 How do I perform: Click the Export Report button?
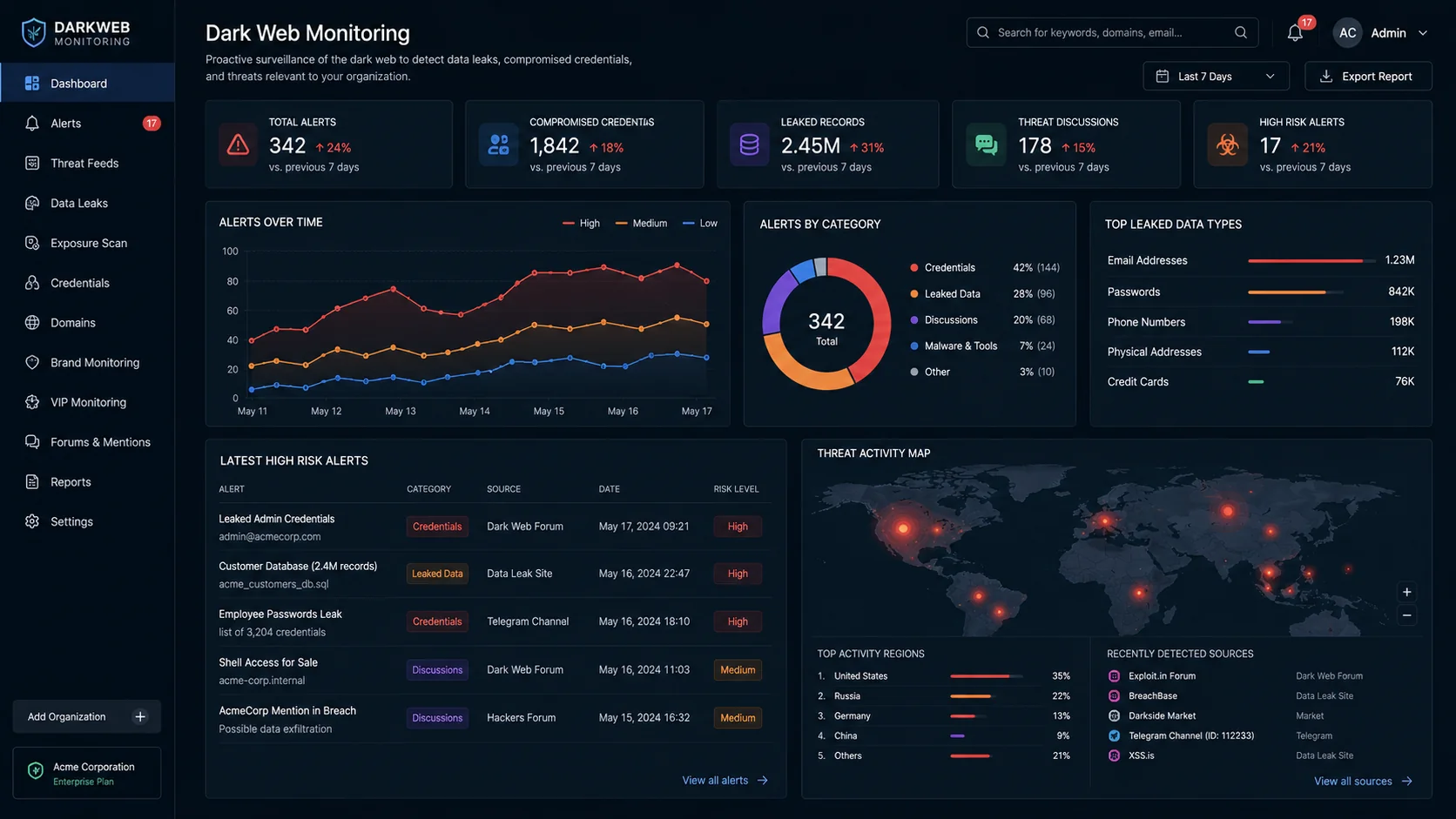point(1368,77)
